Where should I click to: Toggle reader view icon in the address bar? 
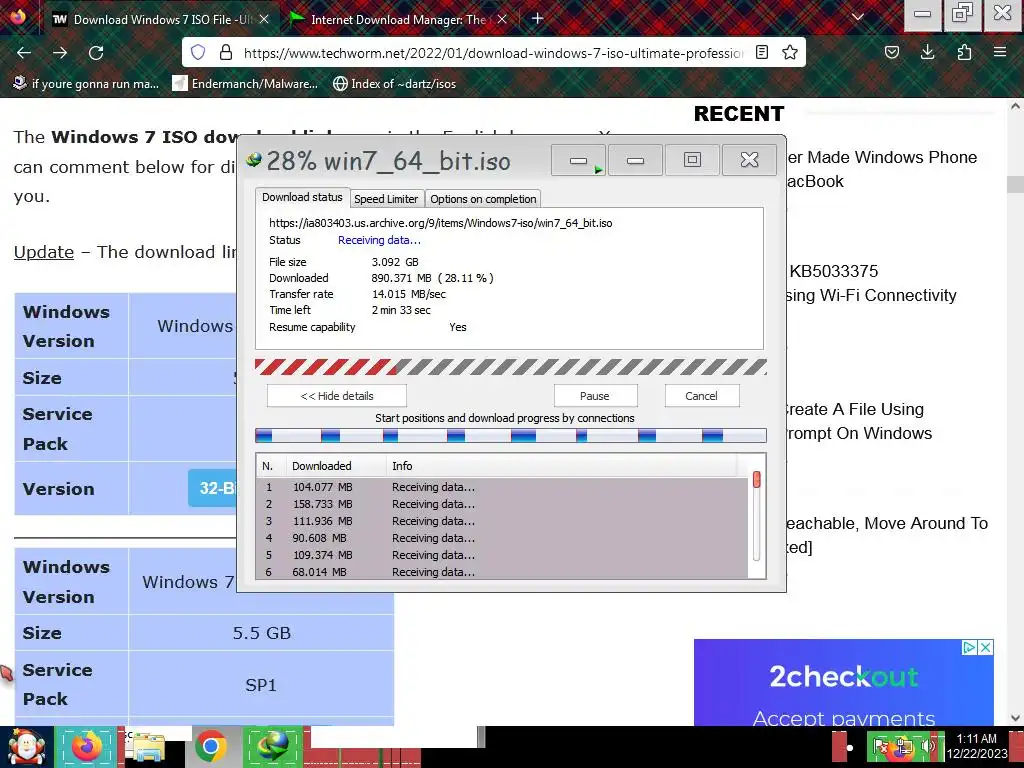click(761, 52)
